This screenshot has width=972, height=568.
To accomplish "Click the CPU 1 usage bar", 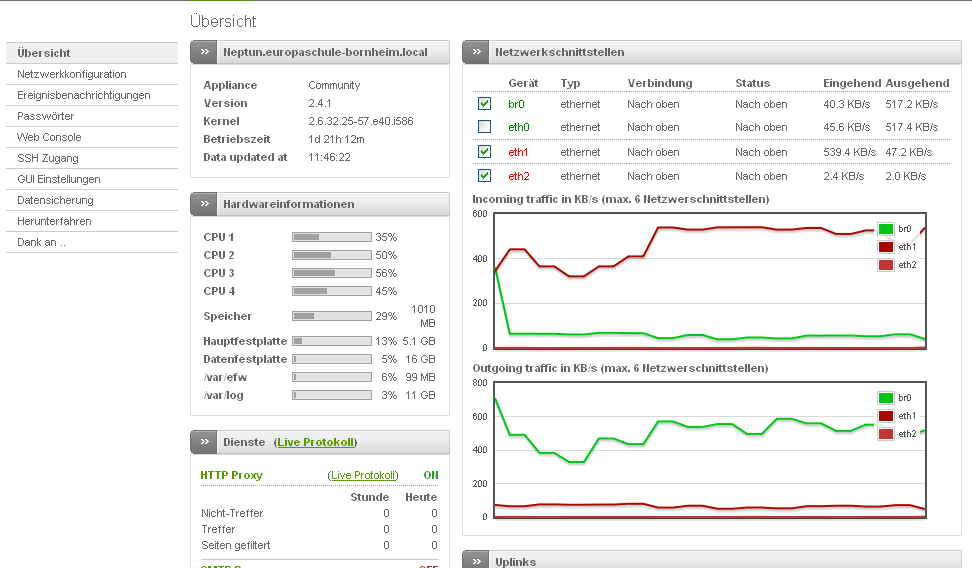I will pos(331,237).
